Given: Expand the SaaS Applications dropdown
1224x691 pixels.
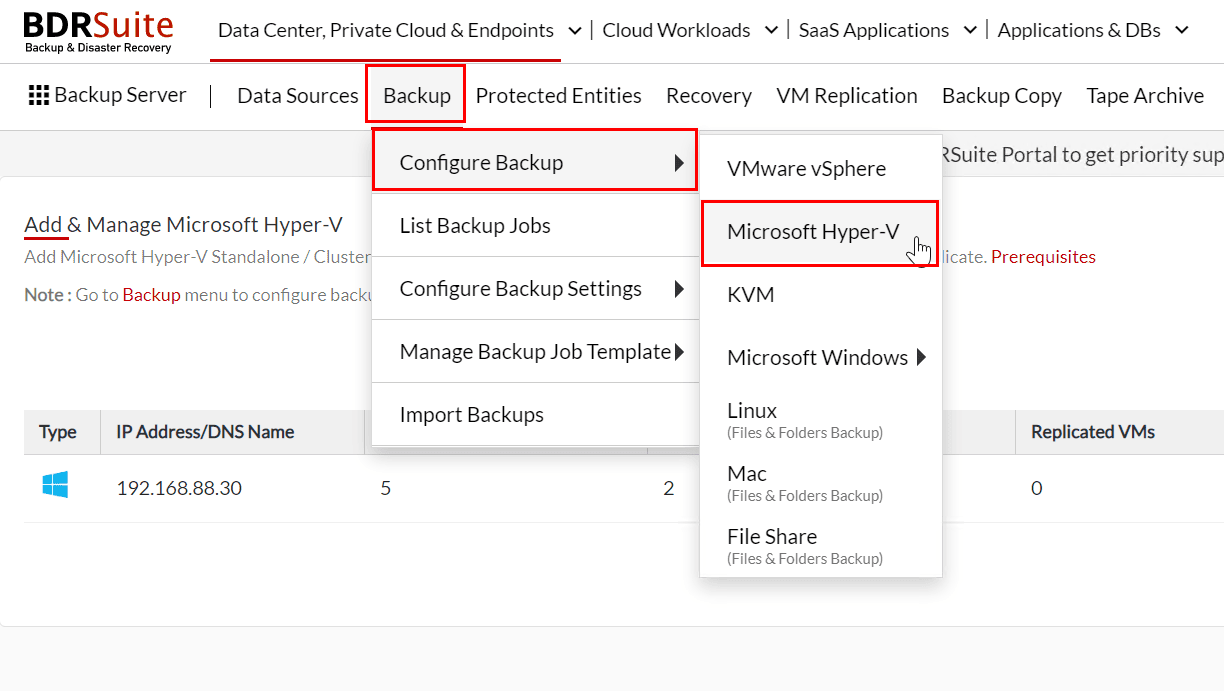Looking at the screenshot, I should click(x=970, y=31).
